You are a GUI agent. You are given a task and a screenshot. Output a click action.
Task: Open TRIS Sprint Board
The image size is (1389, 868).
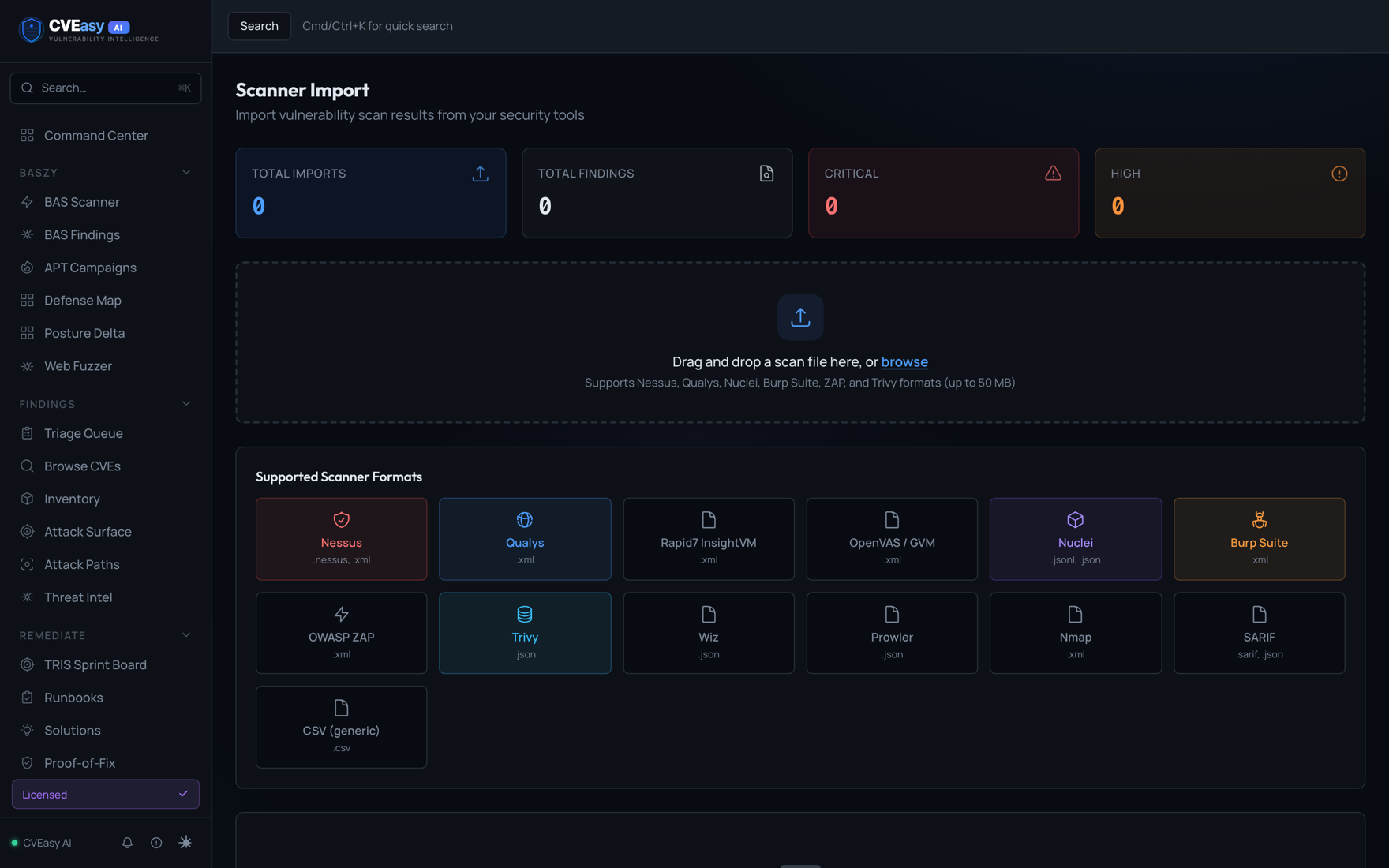(x=106, y=664)
